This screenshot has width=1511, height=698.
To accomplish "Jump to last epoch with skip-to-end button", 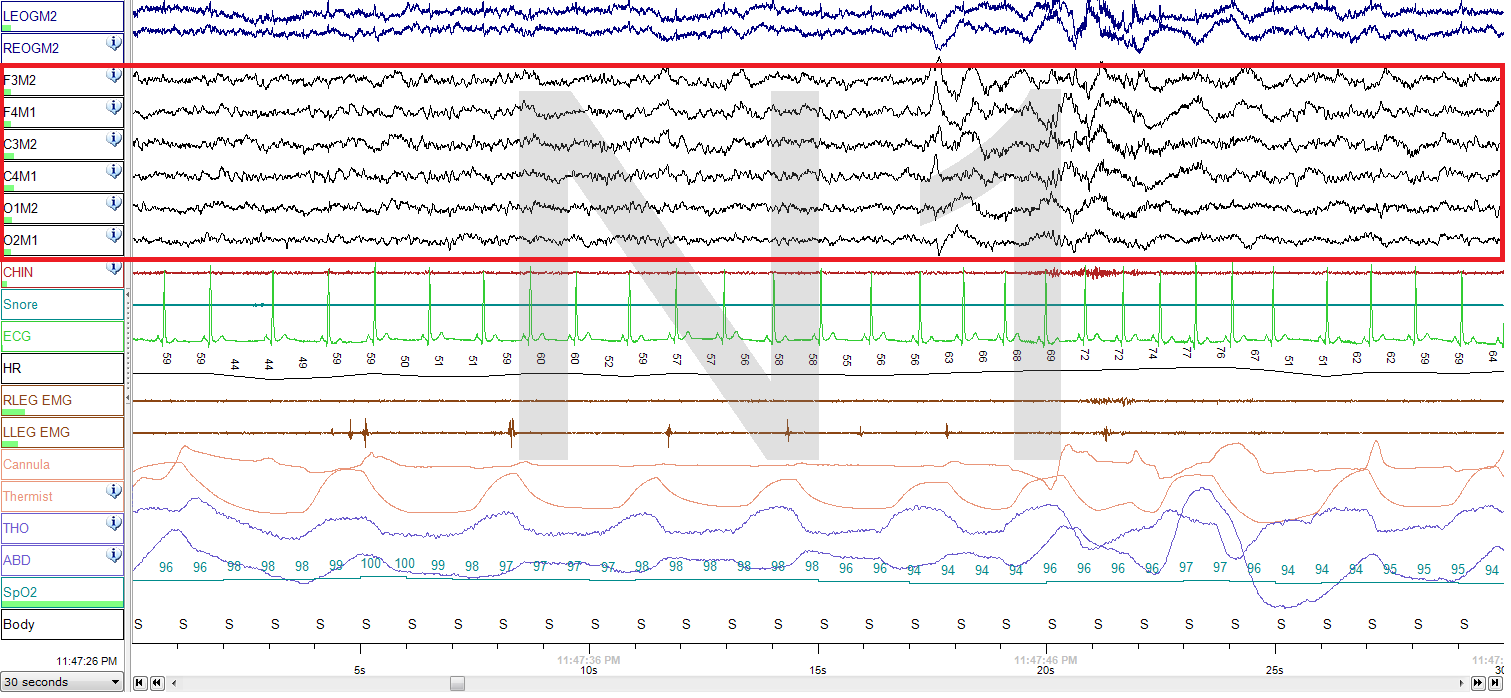I will [1496, 682].
